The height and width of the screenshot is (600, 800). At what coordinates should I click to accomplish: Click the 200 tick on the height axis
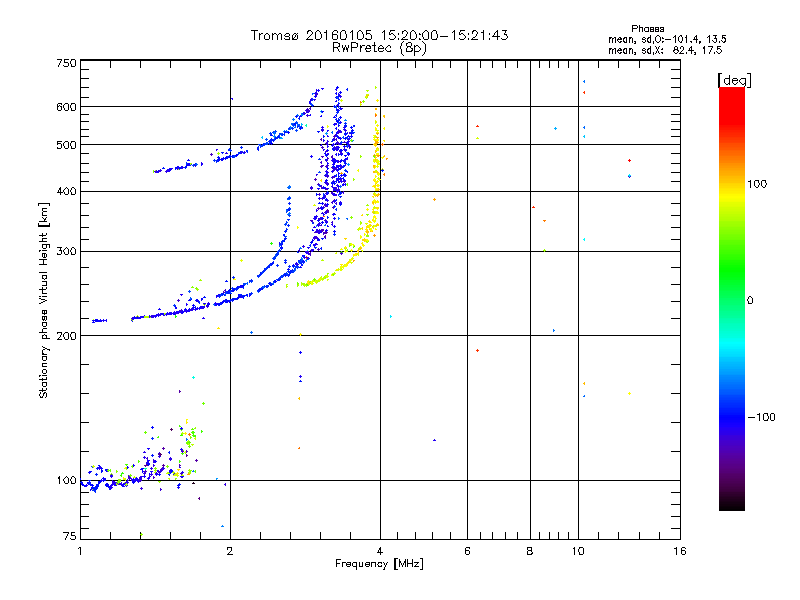(67, 335)
